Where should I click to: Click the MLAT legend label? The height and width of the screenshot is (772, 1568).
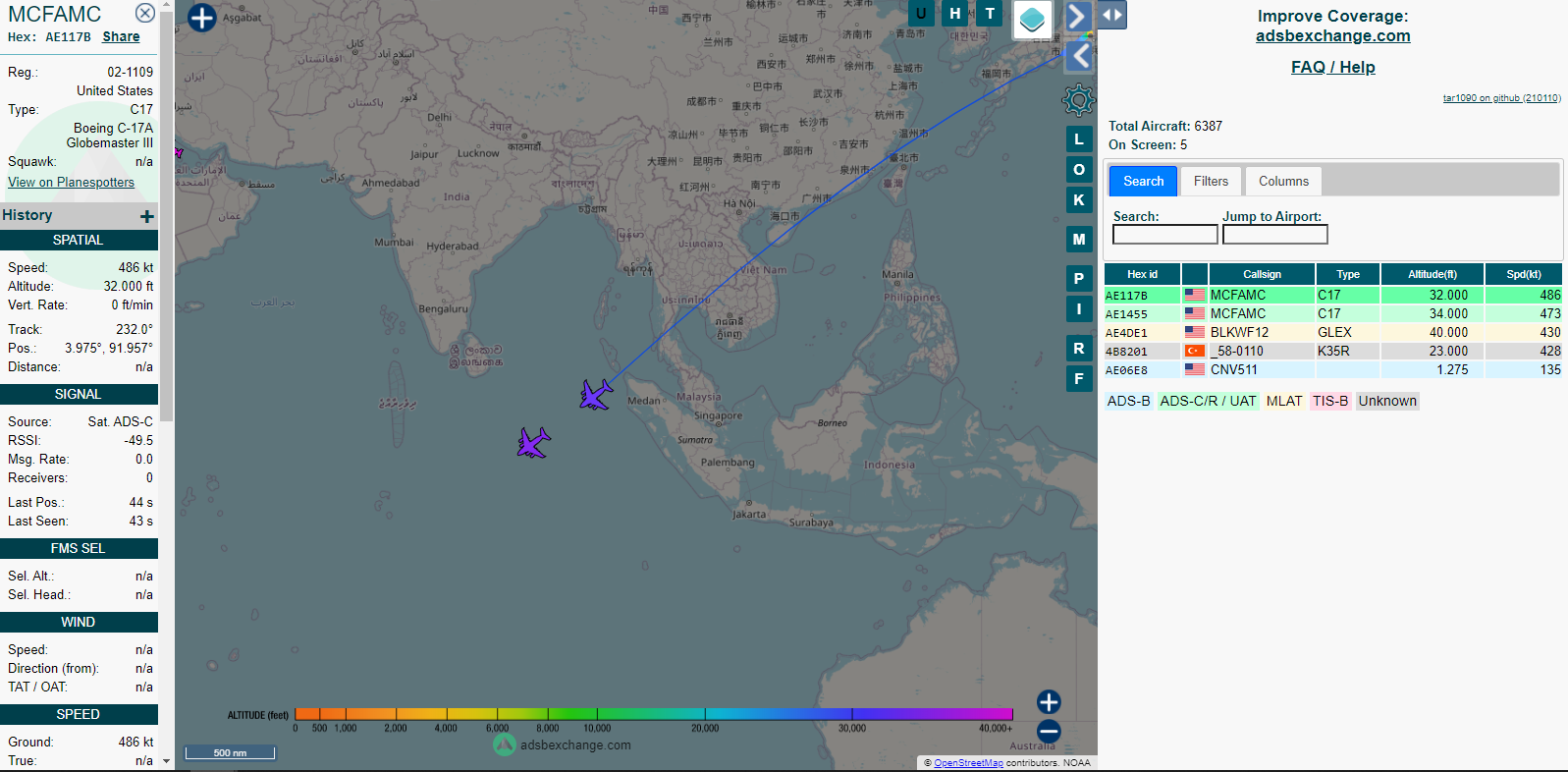tap(1283, 401)
